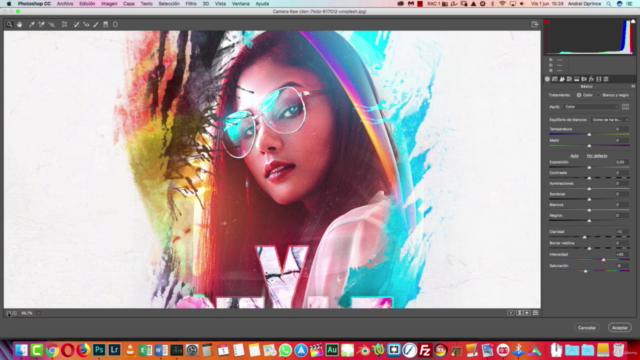Open the Imagen menu
This screenshot has height=360, width=640.
pyautogui.click(x=109, y=4)
